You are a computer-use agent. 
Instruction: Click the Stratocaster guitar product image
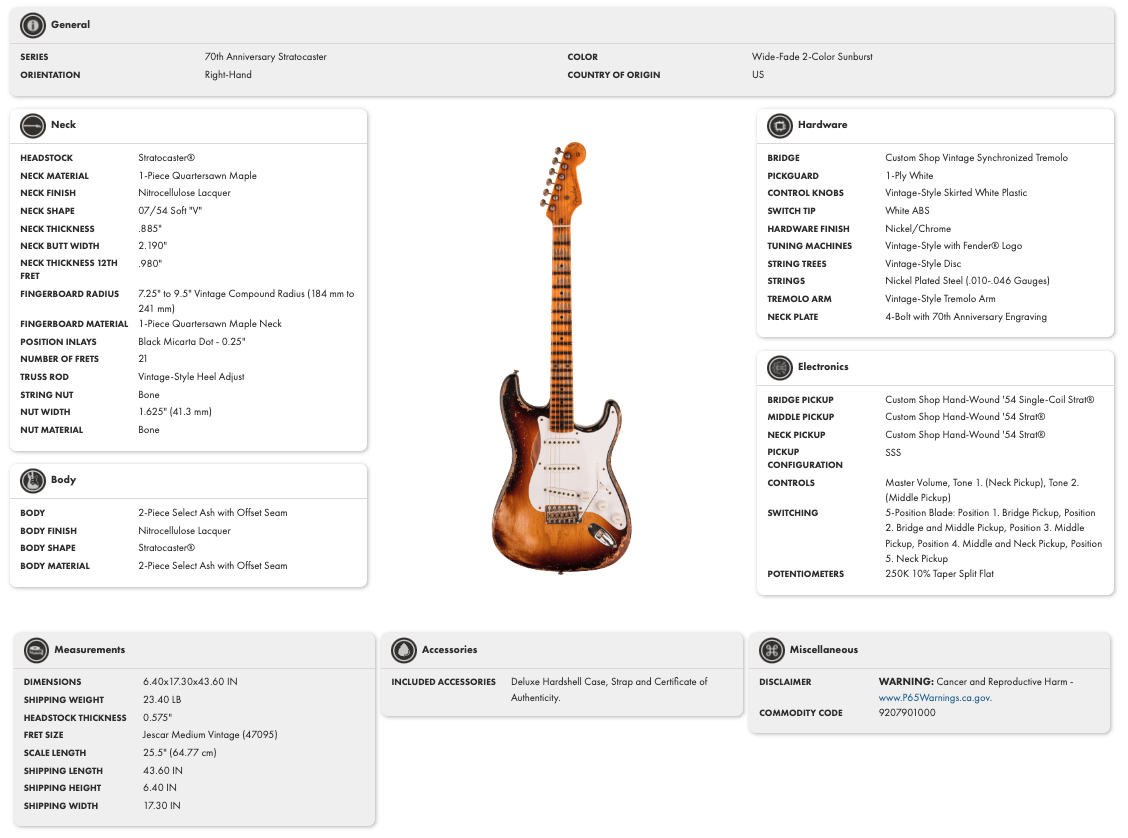[562, 357]
